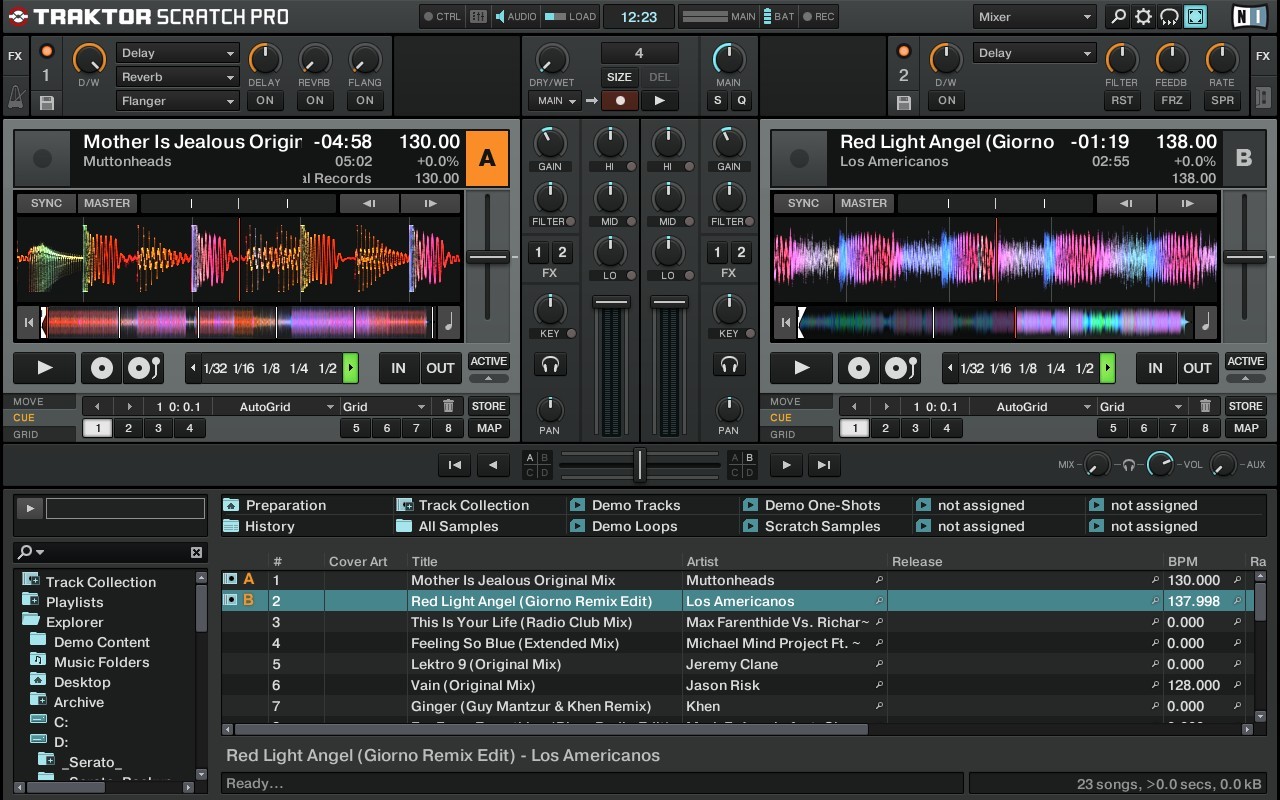Image resolution: width=1280 pixels, height=800 pixels.
Task: Delete Deck A cue point trash icon
Action: 448,406
